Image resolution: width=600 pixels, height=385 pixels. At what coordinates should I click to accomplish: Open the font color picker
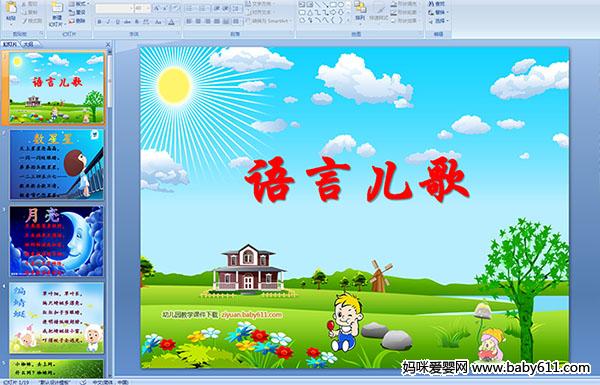click(172, 22)
